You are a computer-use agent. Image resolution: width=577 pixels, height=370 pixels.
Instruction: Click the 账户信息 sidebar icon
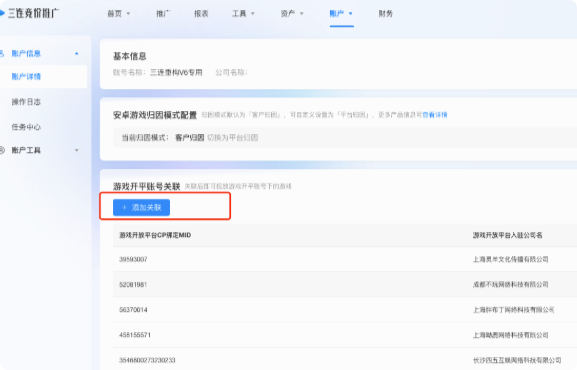(x=2, y=54)
